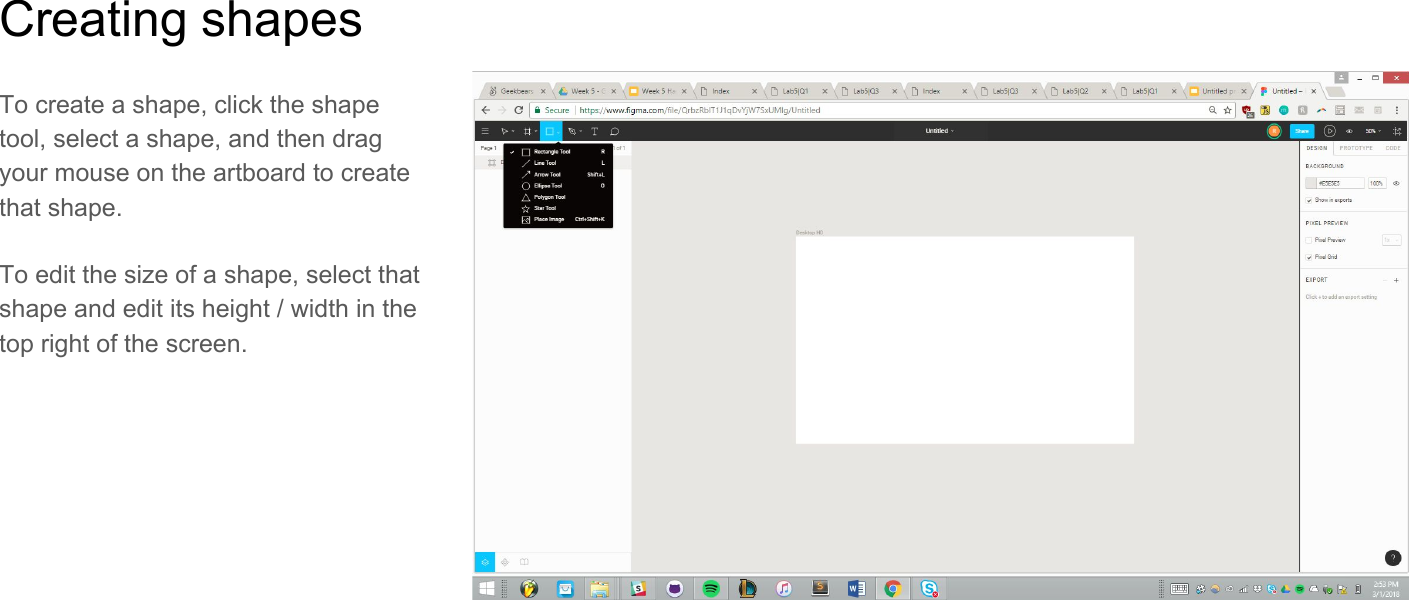Click the browser back arrow
1409x600 pixels.
486,110
